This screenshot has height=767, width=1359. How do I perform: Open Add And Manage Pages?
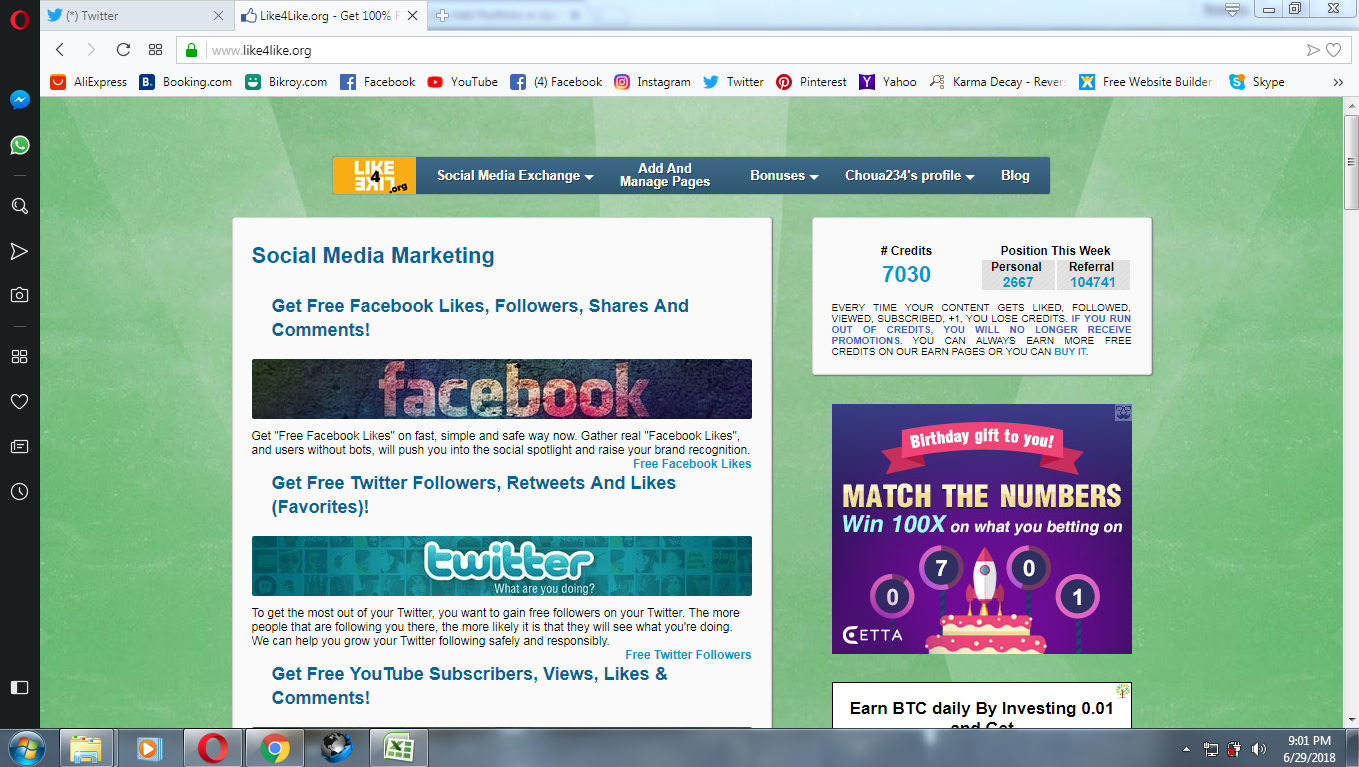[665, 175]
